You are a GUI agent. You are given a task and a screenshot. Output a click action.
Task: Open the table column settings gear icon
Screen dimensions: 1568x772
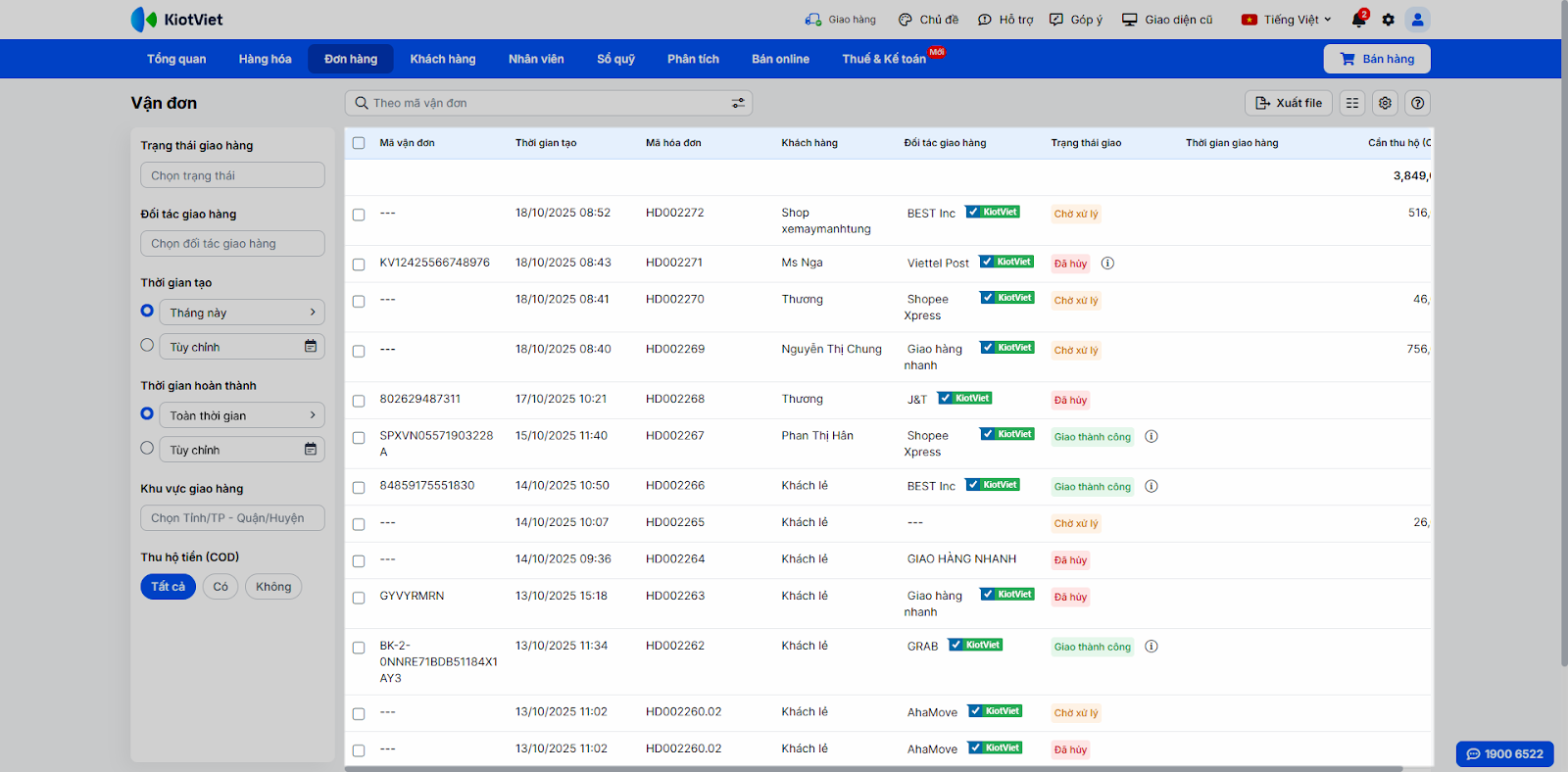click(x=1385, y=103)
